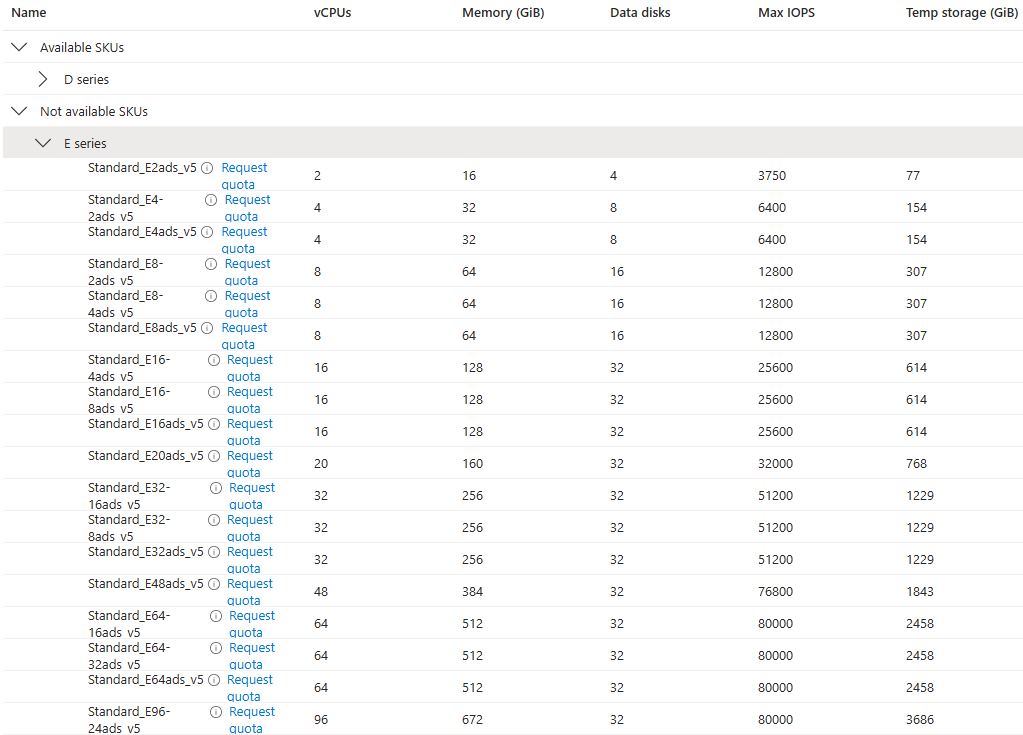The width and height of the screenshot is (1023, 735).
Task: Open the Standard_E8ads_v5 info icon
Action: [207, 328]
